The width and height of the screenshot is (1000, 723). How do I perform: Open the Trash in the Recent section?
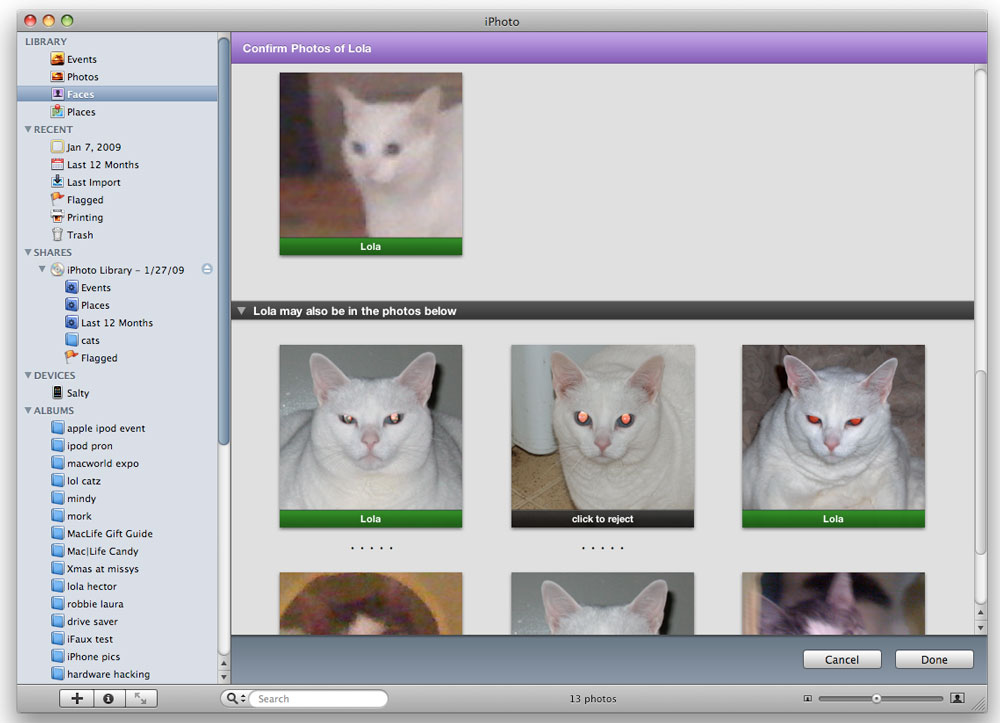tap(79, 235)
